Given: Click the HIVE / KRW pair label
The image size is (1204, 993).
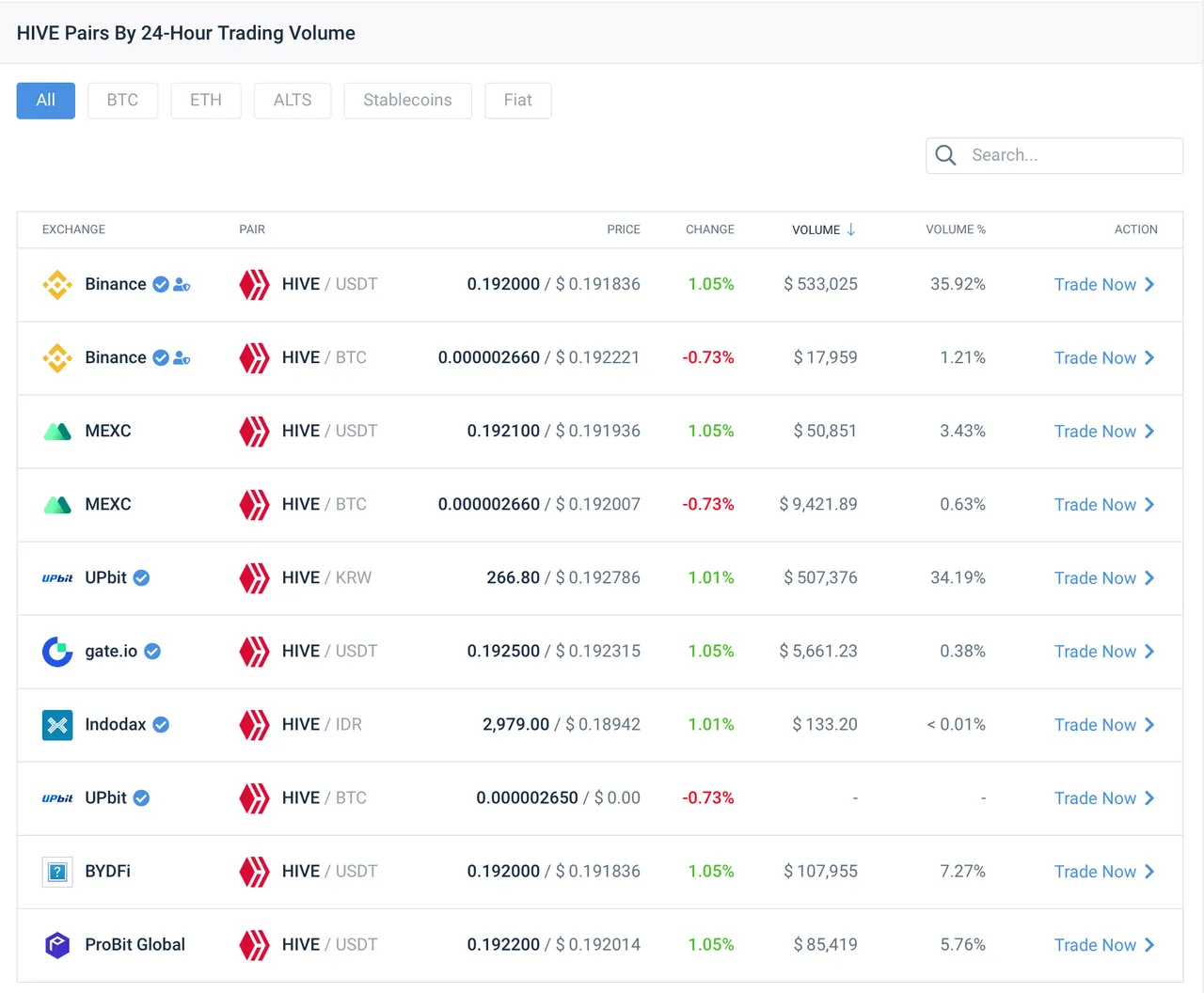Looking at the screenshot, I should (x=326, y=577).
